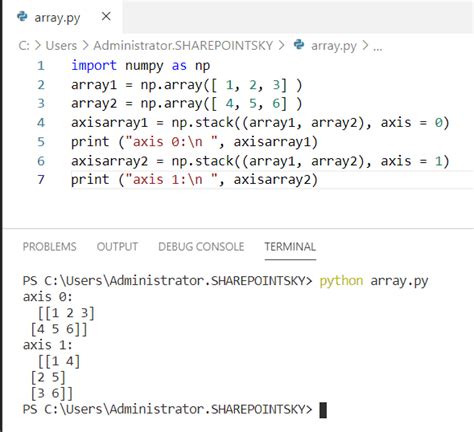Click the Python file icon in array.py tab
Screen dimensions: 474x432
point(22,16)
